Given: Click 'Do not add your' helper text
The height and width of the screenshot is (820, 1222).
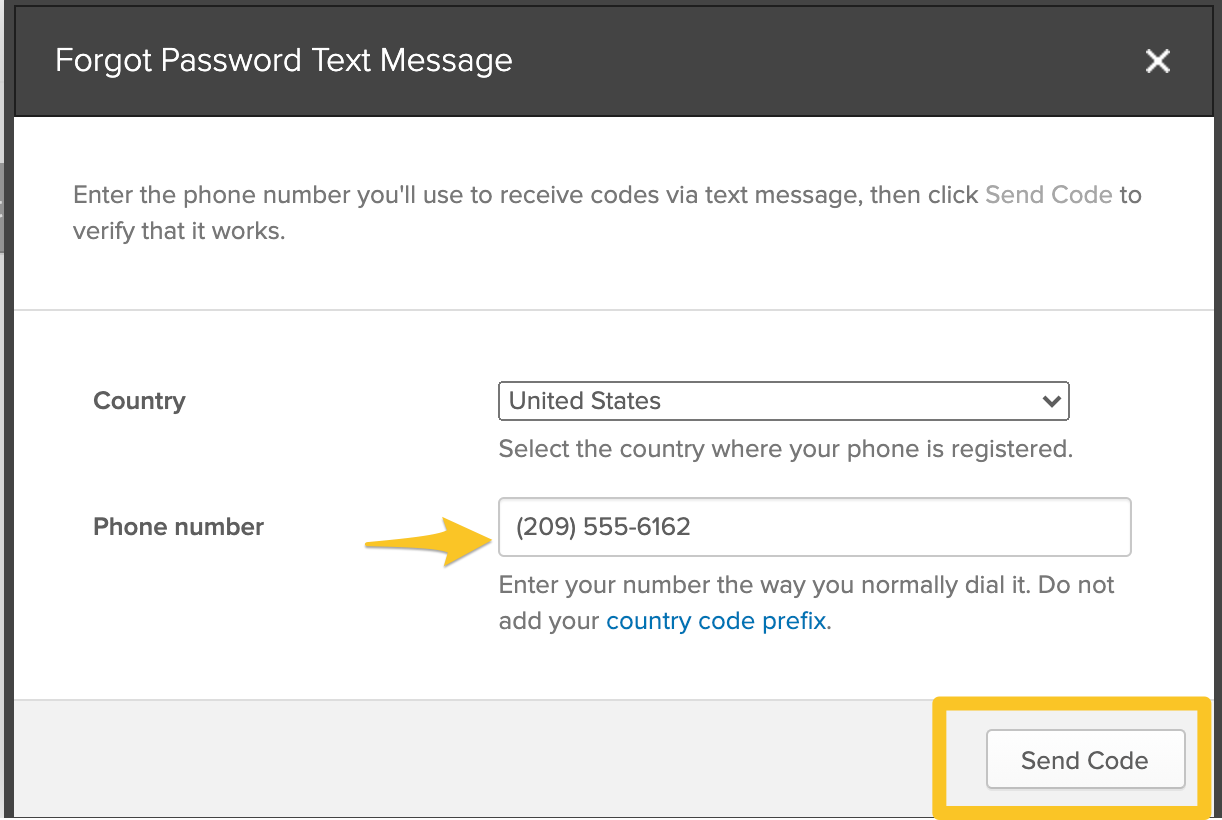Looking at the screenshot, I should click(x=1075, y=585).
